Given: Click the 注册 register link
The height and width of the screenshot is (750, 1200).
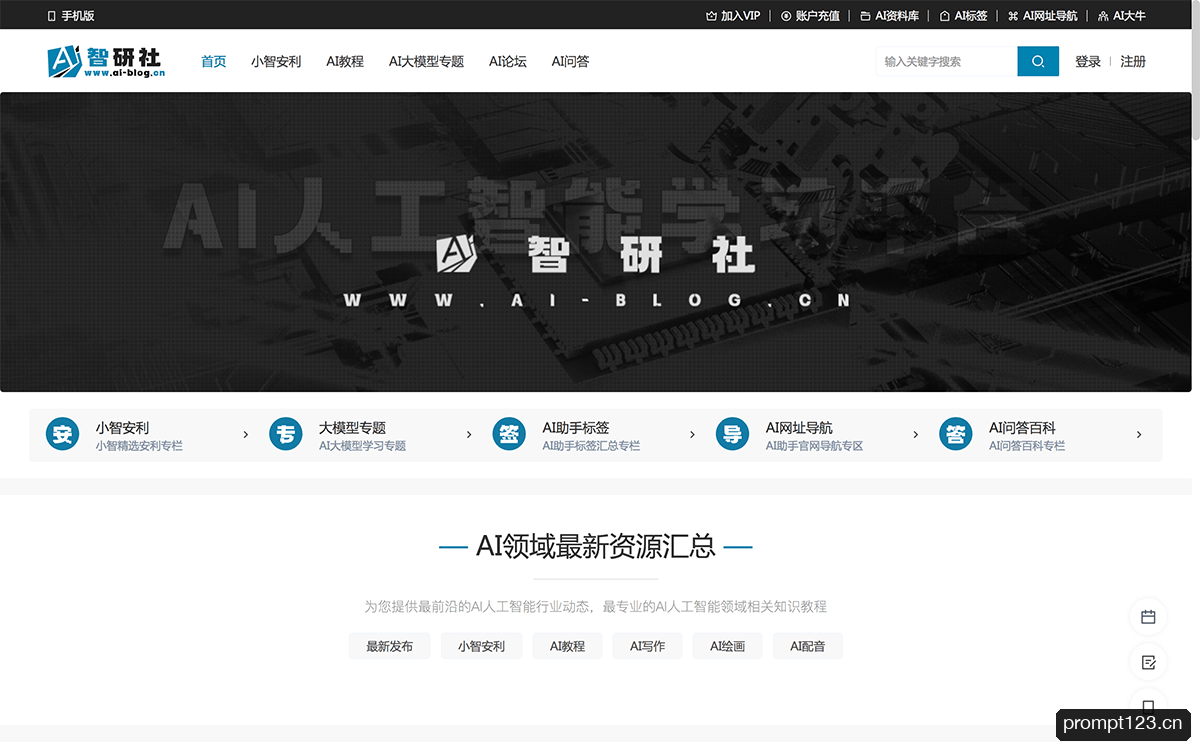Looking at the screenshot, I should (x=1133, y=61).
